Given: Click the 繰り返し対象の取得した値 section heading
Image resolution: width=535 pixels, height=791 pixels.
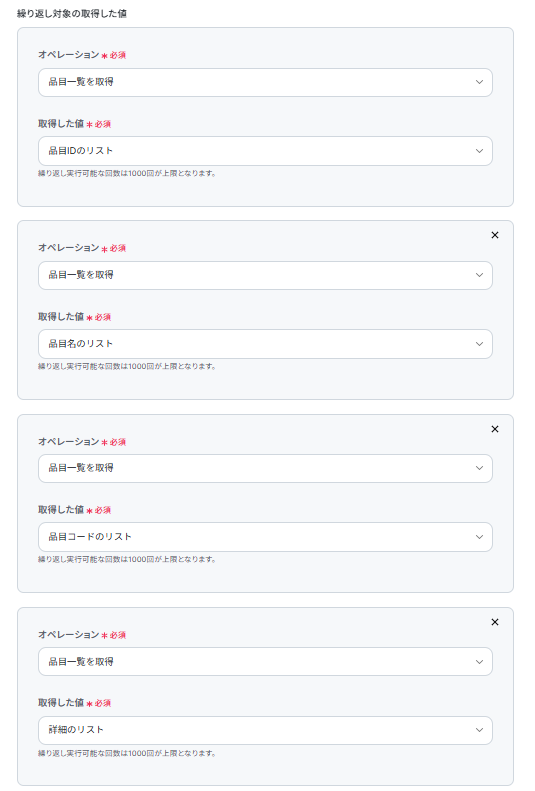Looking at the screenshot, I should [x=72, y=14].
